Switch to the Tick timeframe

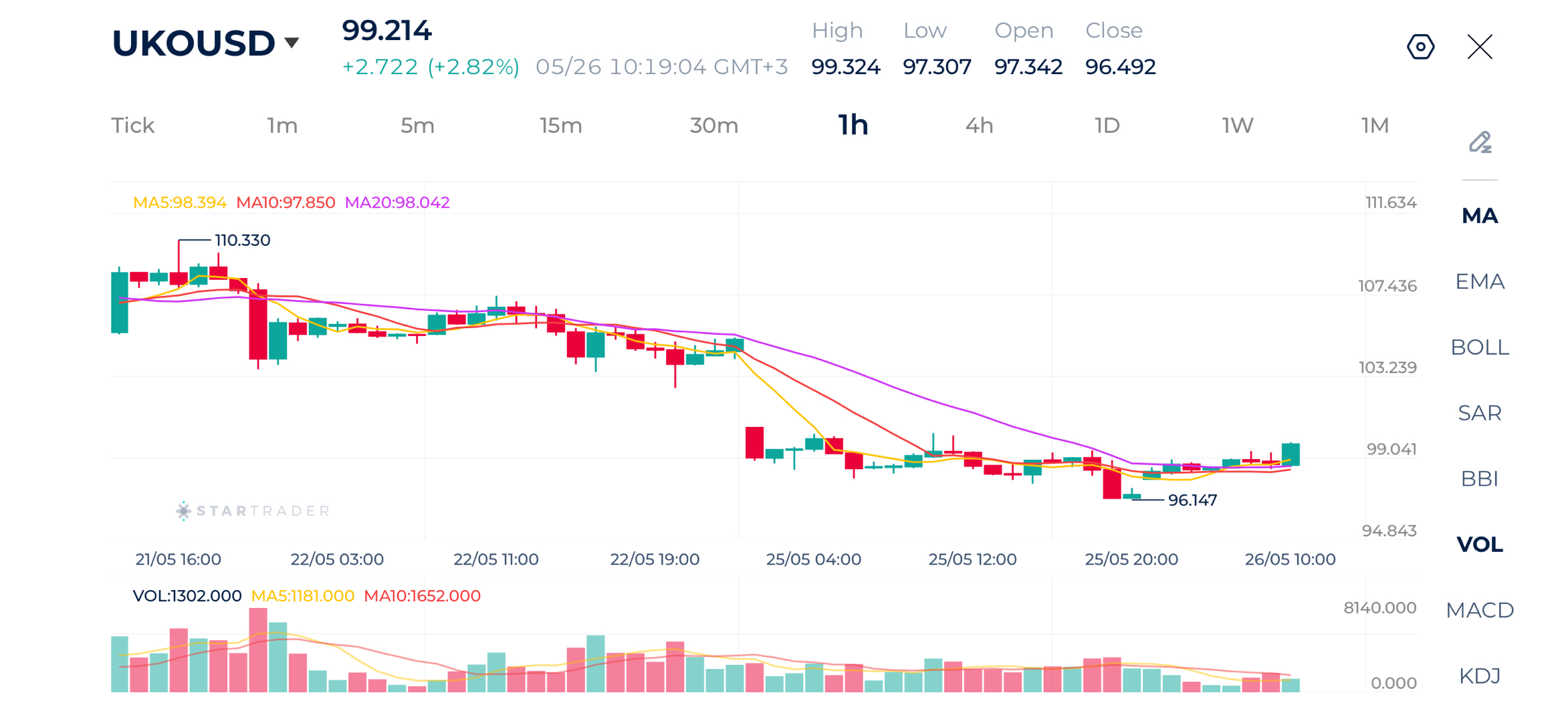click(133, 126)
